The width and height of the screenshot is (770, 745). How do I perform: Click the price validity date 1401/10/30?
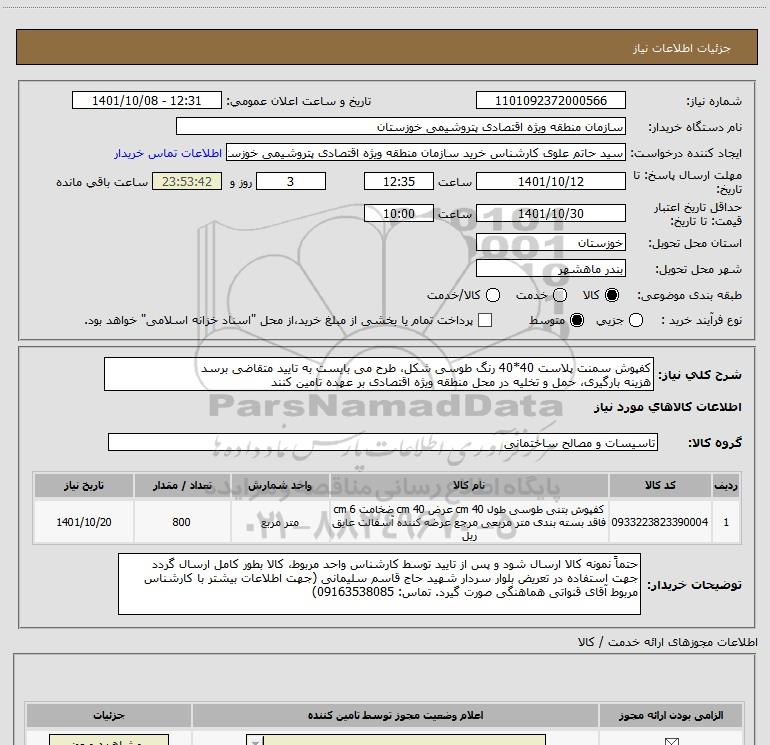click(x=550, y=214)
